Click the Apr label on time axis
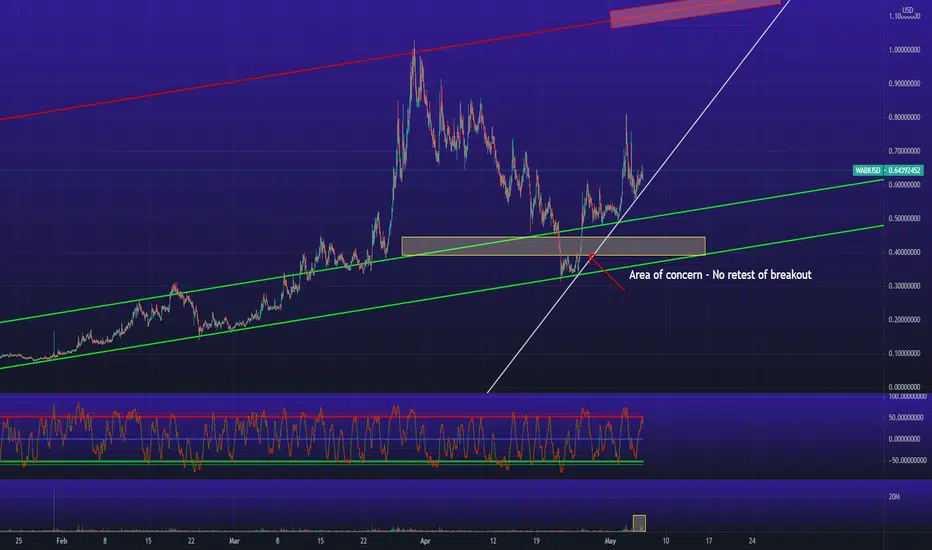The image size is (932, 550). coord(425,541)
